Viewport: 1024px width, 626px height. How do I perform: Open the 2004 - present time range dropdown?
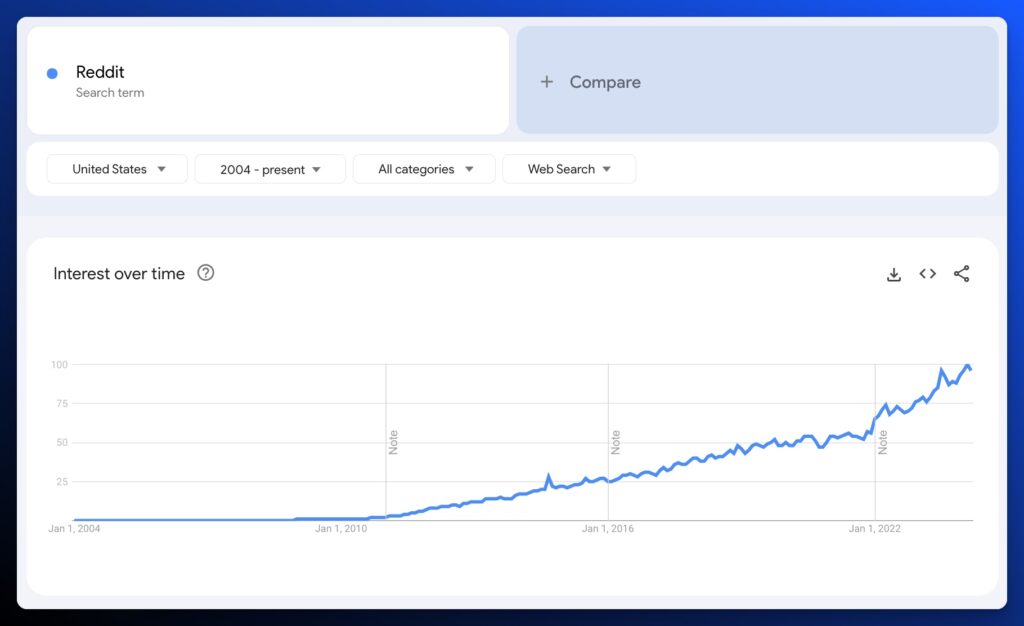point(270,168)
